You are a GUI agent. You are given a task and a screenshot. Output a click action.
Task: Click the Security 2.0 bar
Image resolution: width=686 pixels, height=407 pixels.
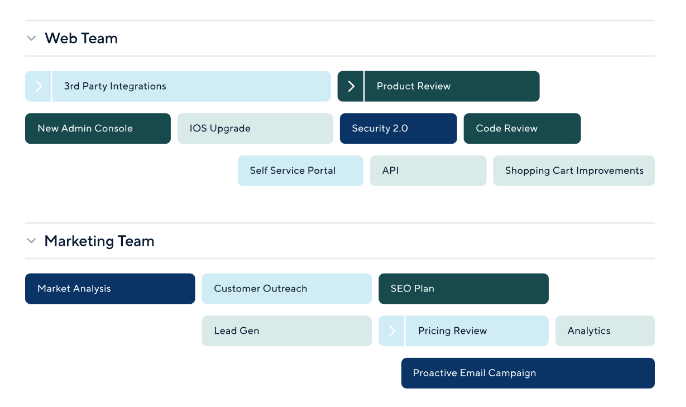pyautogui.click(x=398, y=129)
